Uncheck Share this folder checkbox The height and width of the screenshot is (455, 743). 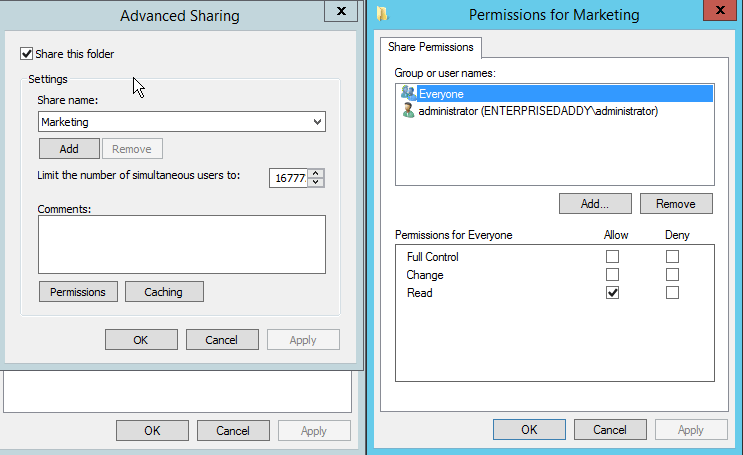pos(26,54)
